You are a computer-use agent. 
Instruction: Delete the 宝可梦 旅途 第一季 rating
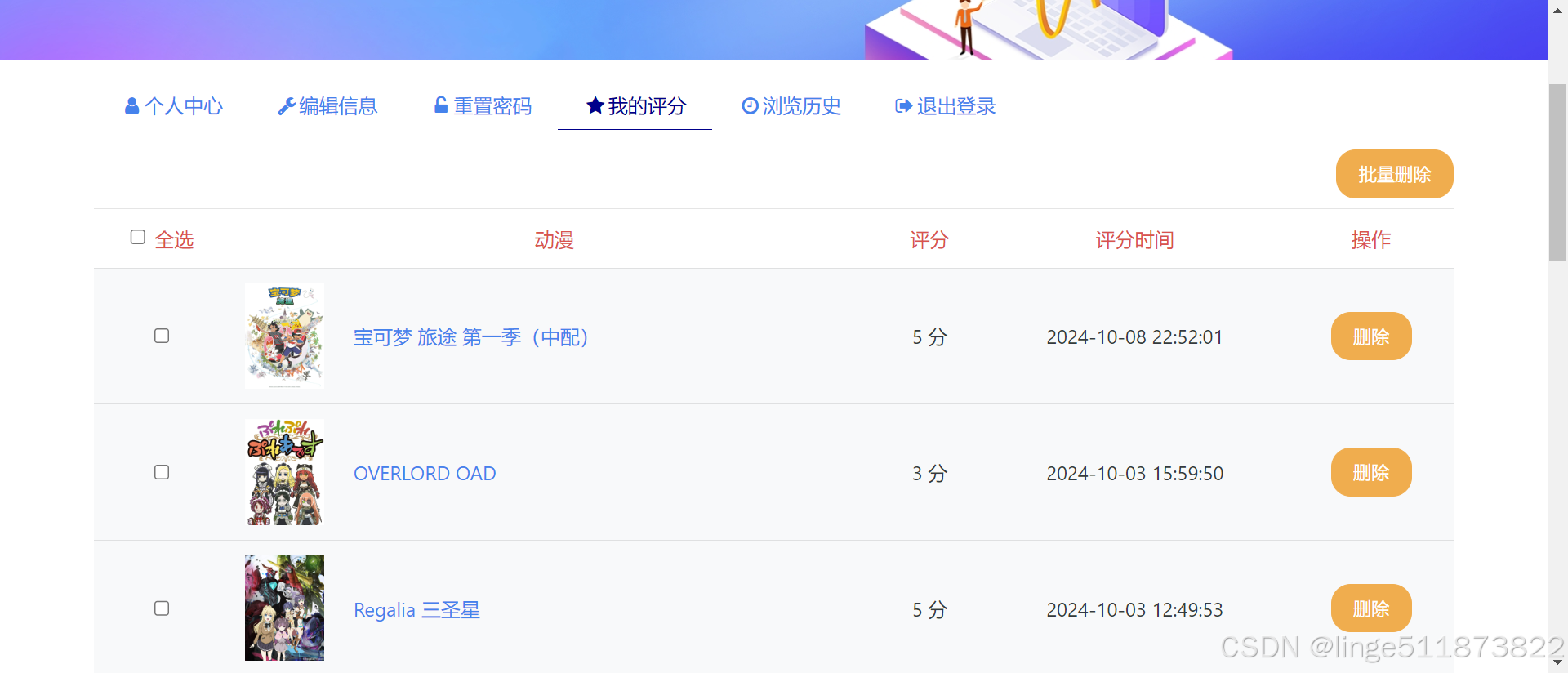pos(1371,336)
